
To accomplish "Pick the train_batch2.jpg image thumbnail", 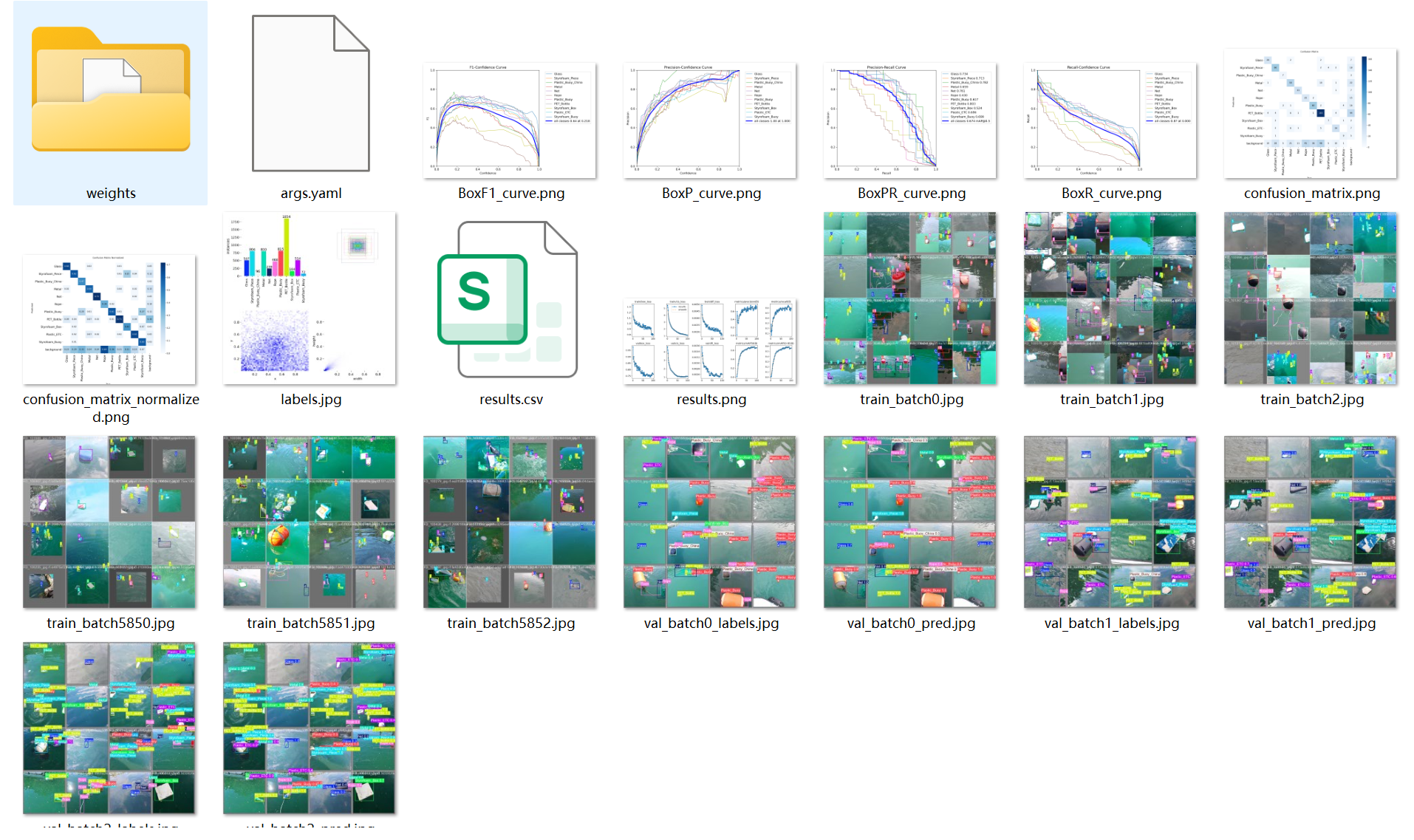I will [x=1311, y=298].
